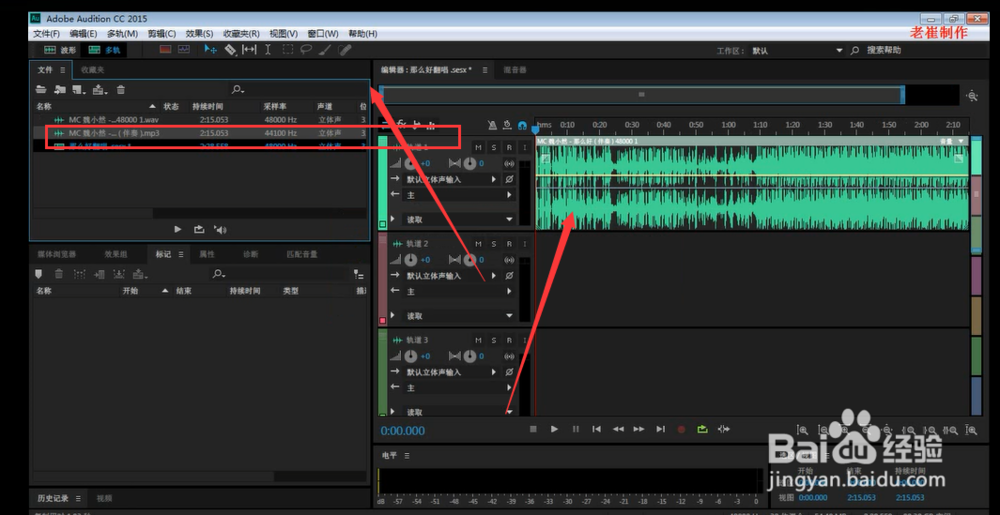Adjust track 1 volume knob
This screenshot has width=1000, height=515.
(411, 164)
